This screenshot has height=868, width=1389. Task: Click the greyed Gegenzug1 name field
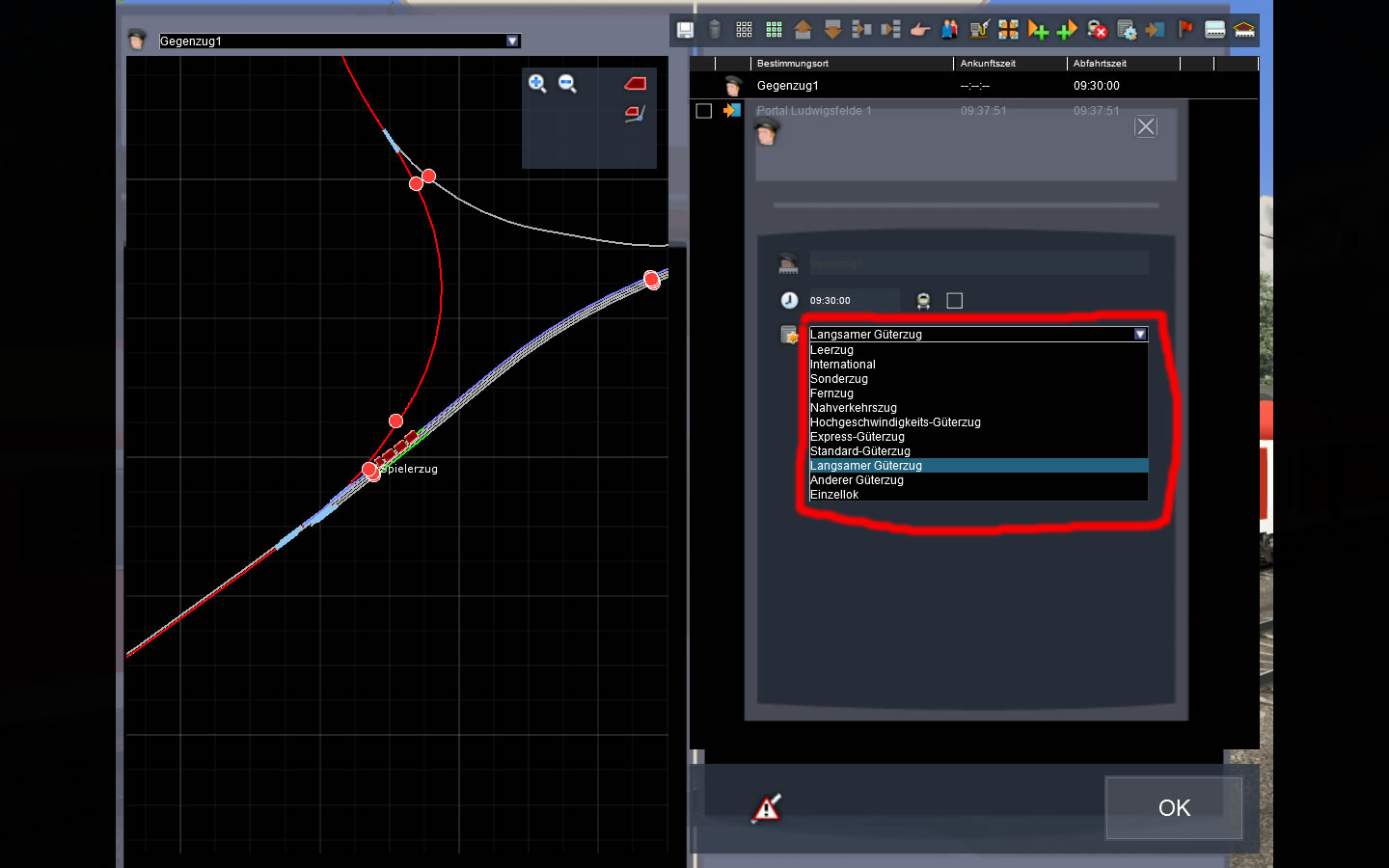978,263
